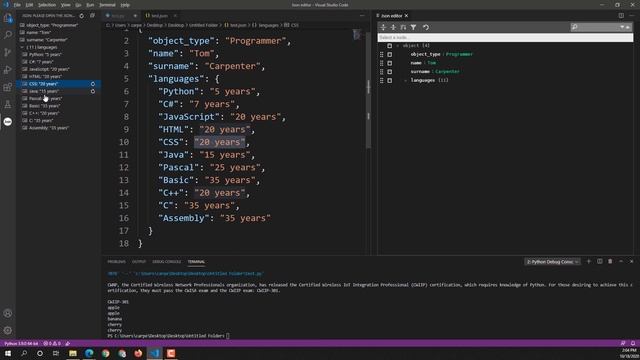Click the "Select a node" path field

click(505, 38)
